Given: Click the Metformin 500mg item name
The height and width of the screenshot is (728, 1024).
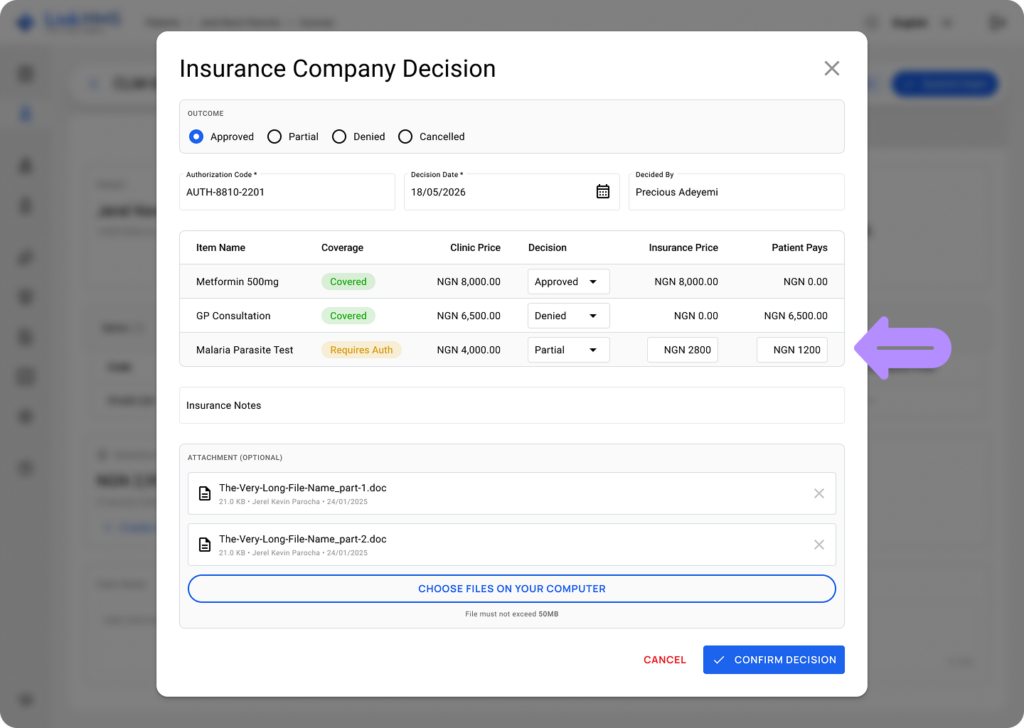Looking at the screenshot, I should tap(237, 281).
